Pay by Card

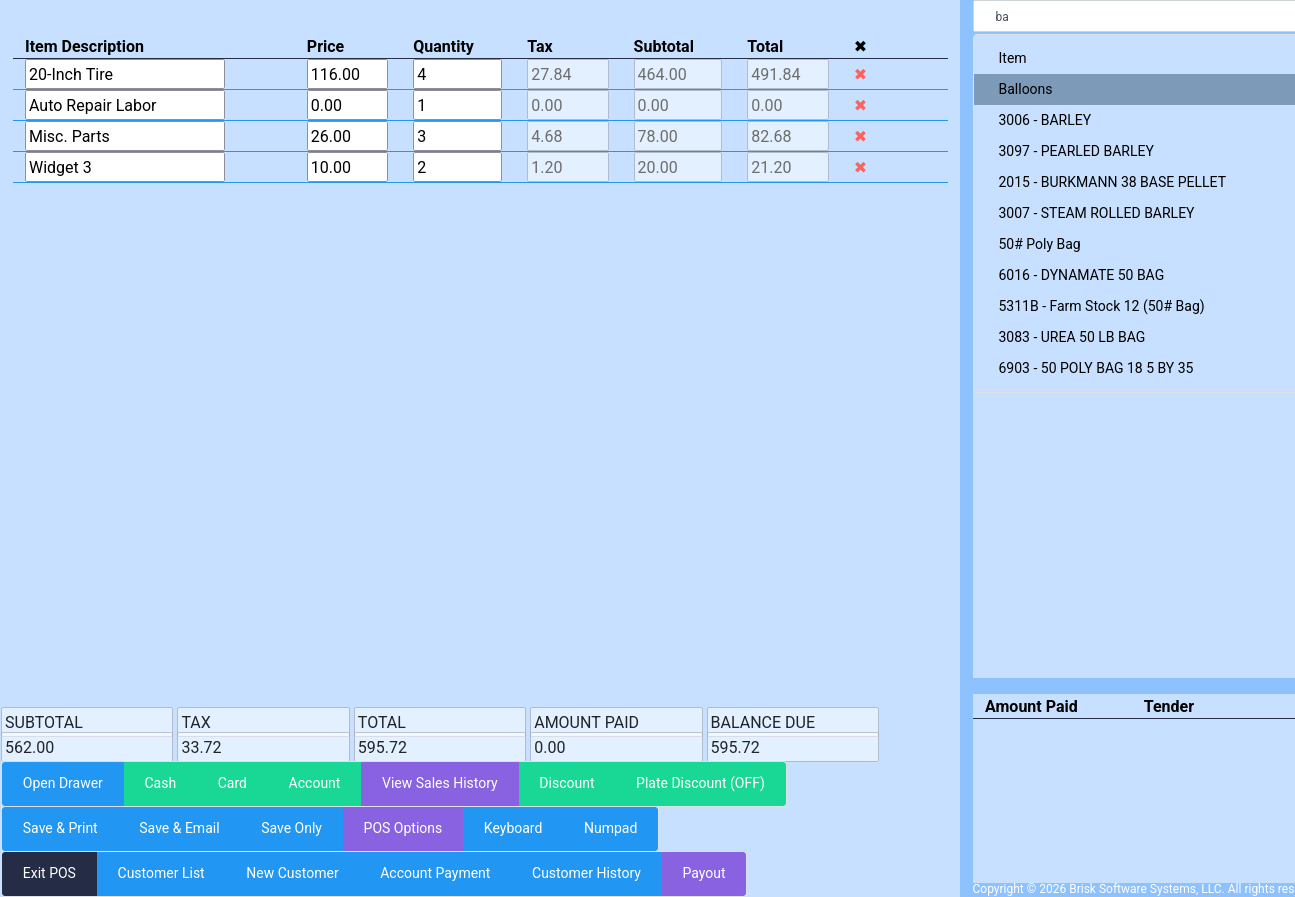[x=231, y=783]
